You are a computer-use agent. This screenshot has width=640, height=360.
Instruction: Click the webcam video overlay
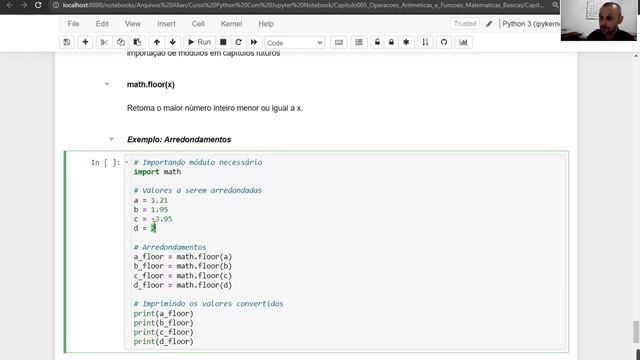click(x=598, y=20)
